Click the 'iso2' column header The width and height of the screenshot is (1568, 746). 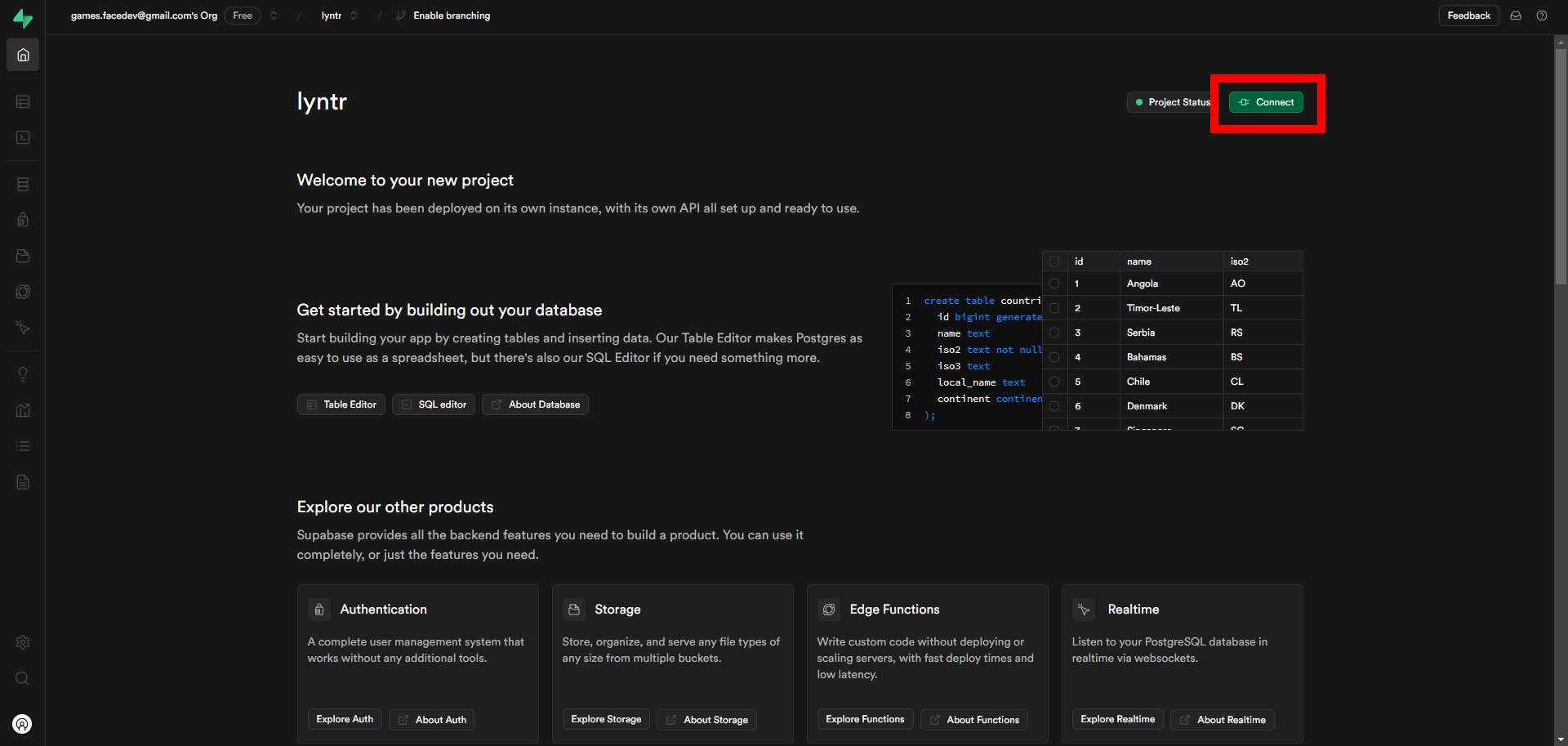tap(1263, 261)
